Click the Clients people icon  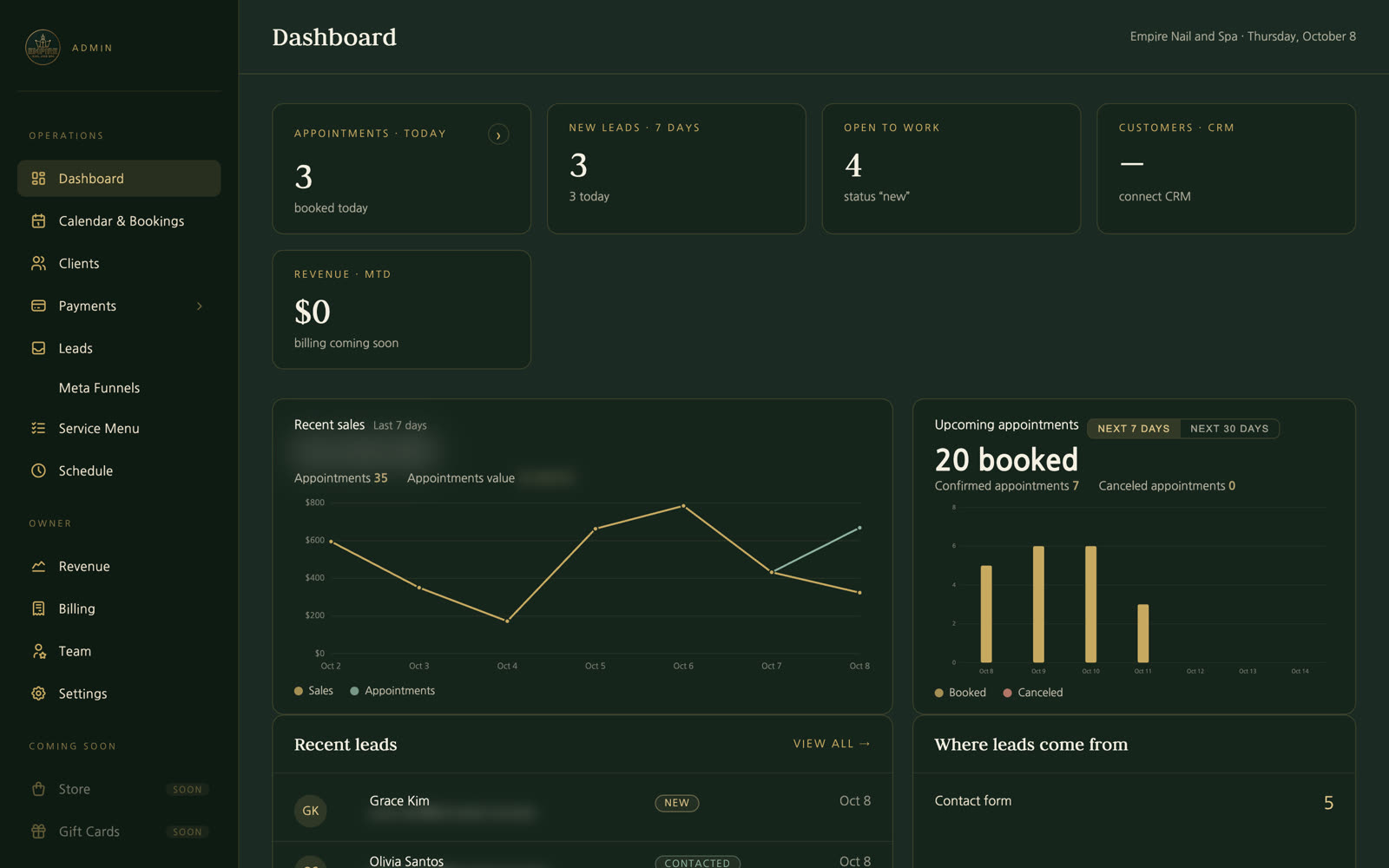click(x=38, y=263)
